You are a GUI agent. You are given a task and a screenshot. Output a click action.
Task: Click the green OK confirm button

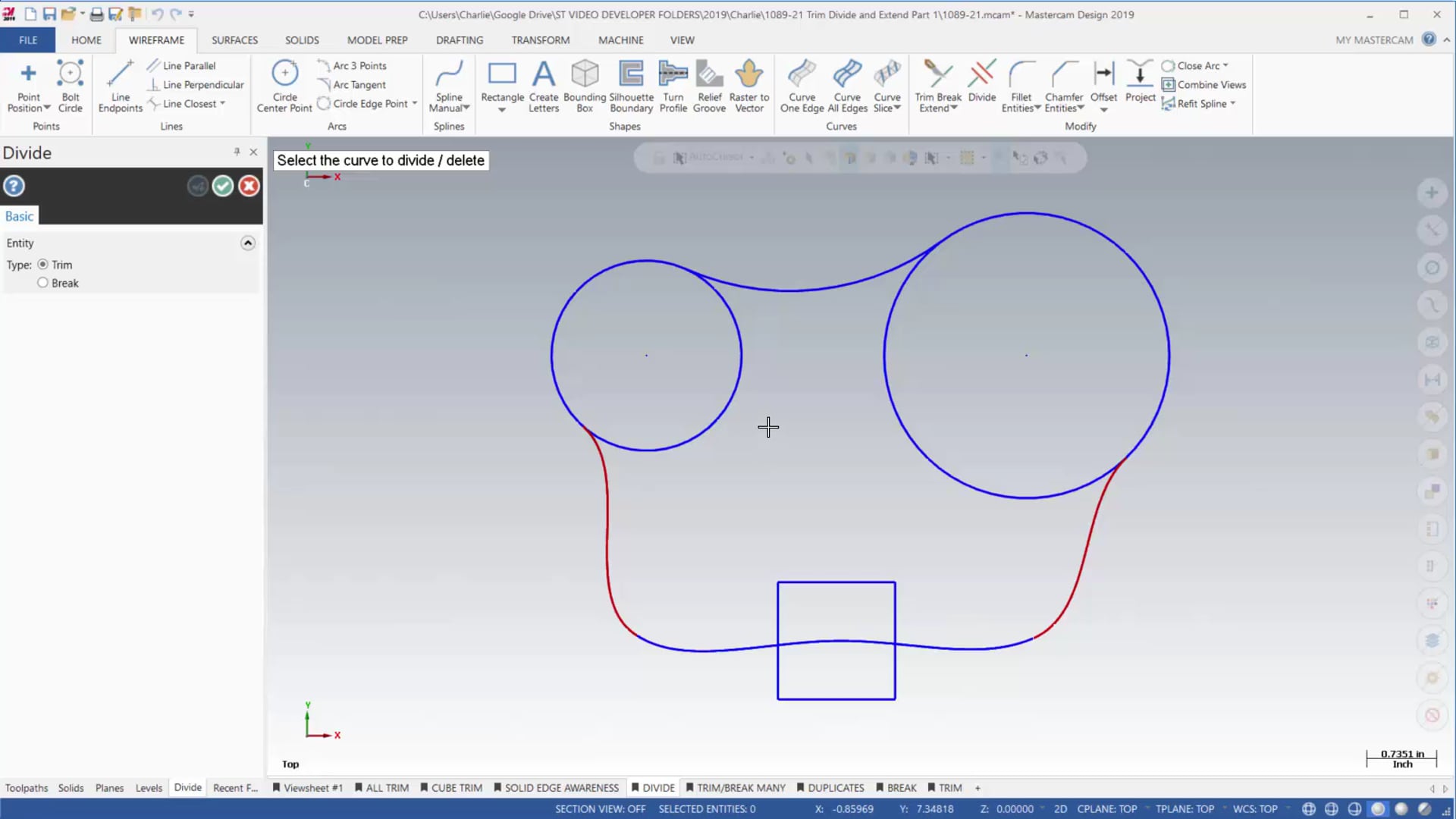[222, 186]
